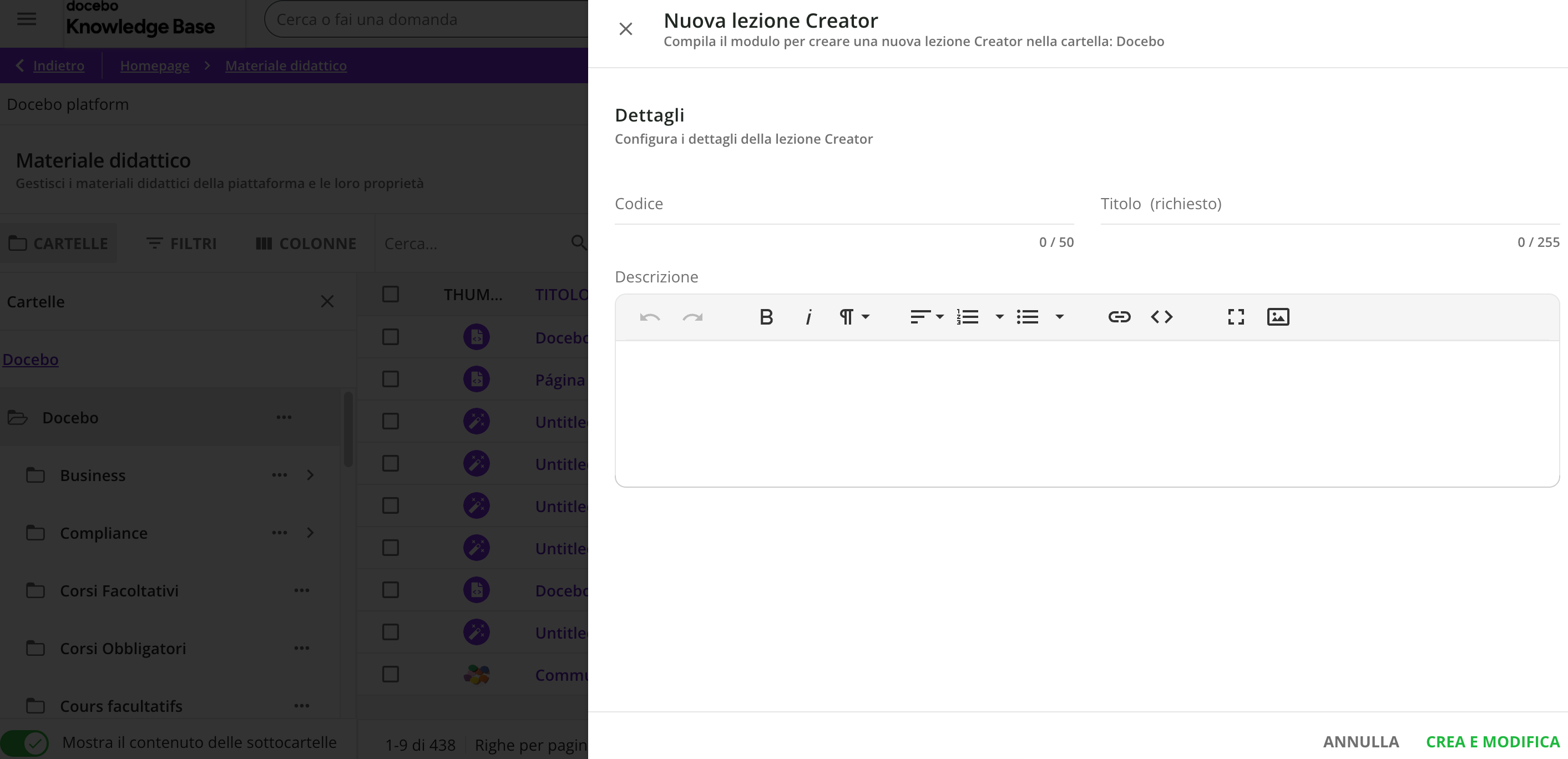The width and height of the screenshot is (1568, 759).
Task: Open code view in description editor
Action: click(1161, 317)
